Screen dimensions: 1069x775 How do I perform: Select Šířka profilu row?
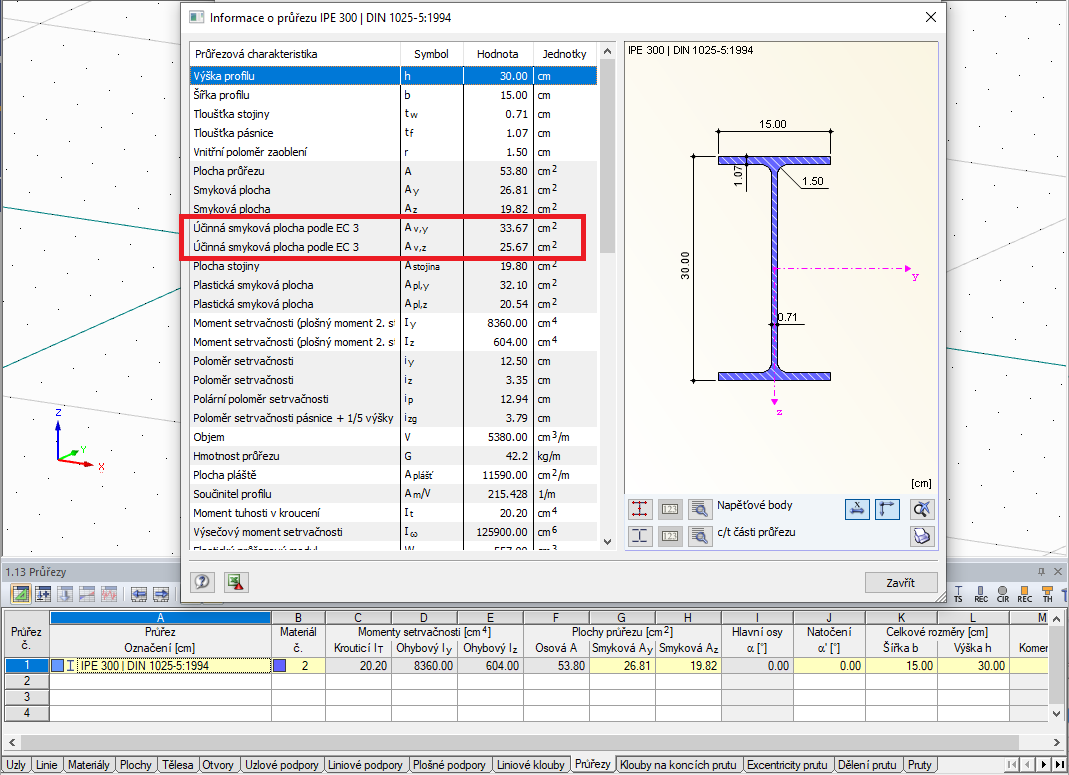[x=393, y=95]
